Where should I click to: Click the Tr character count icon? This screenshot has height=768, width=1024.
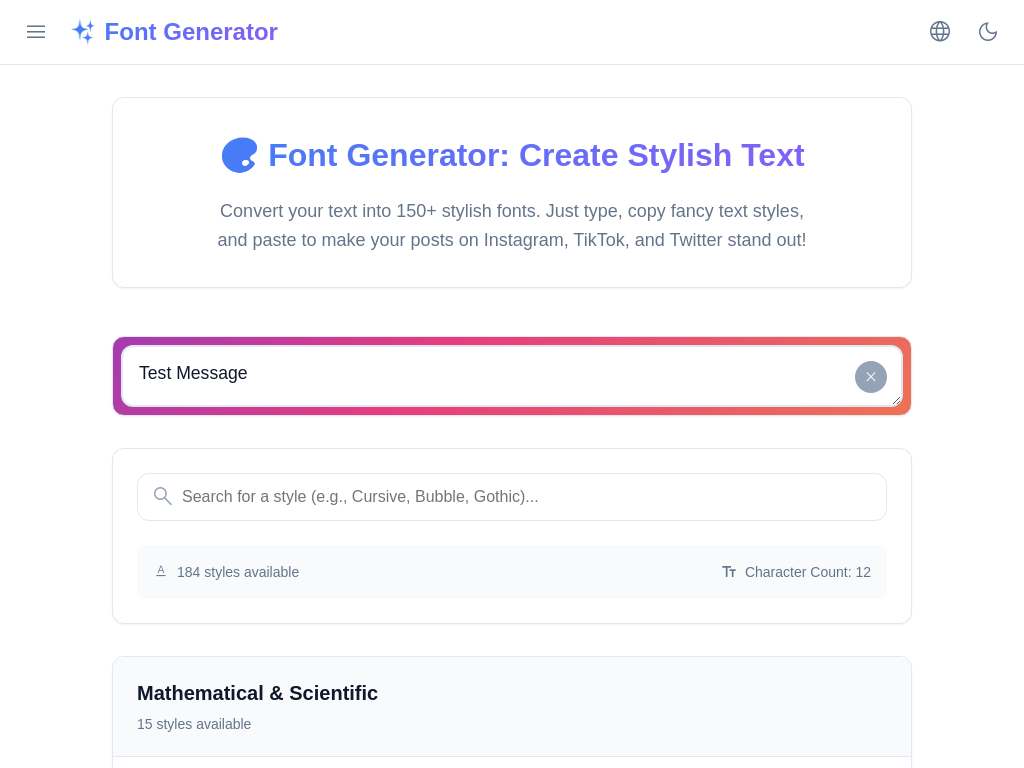pos(729,572)
